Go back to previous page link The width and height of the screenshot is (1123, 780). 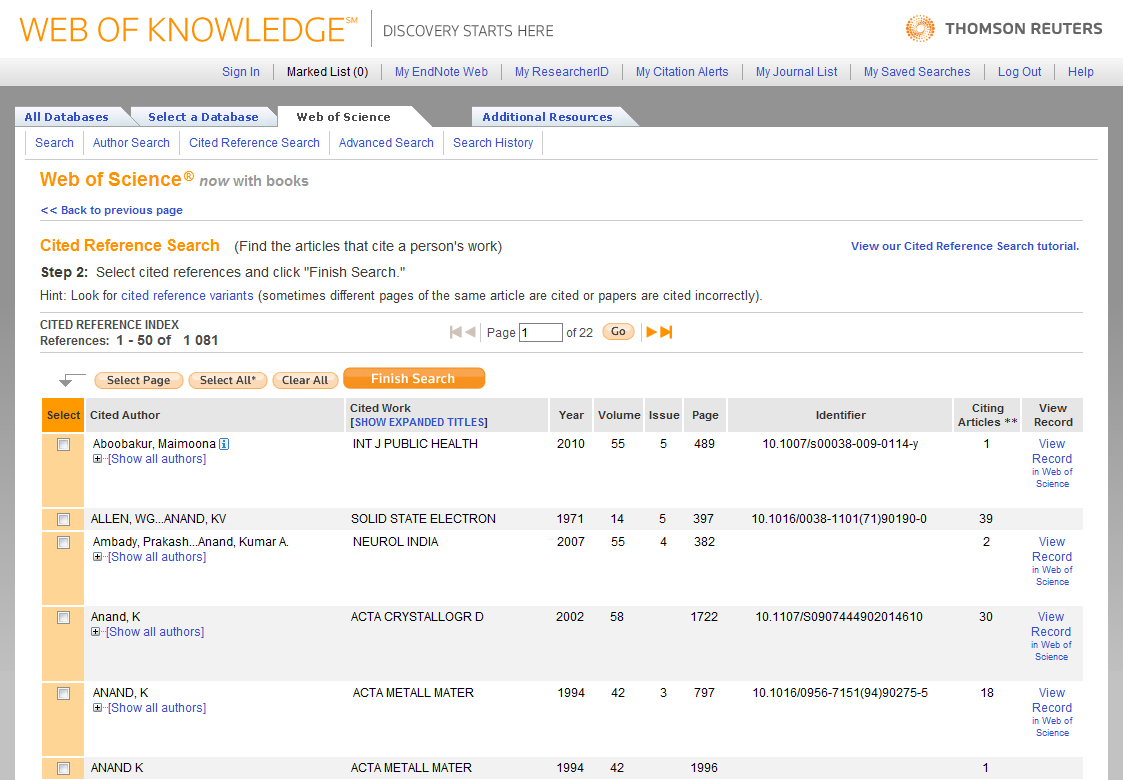(x=112, y=210)
